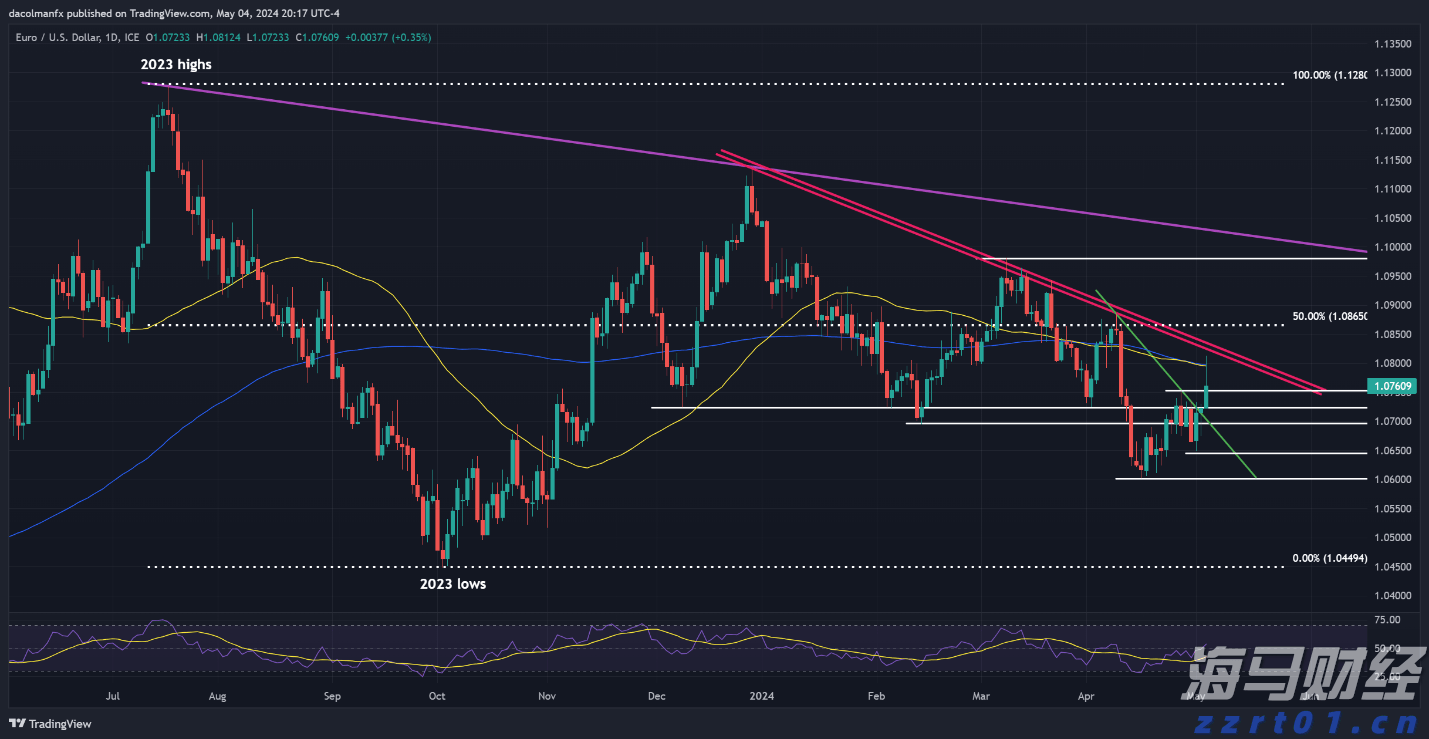Click 1.06000 on the price axis

pos(1392,480)
